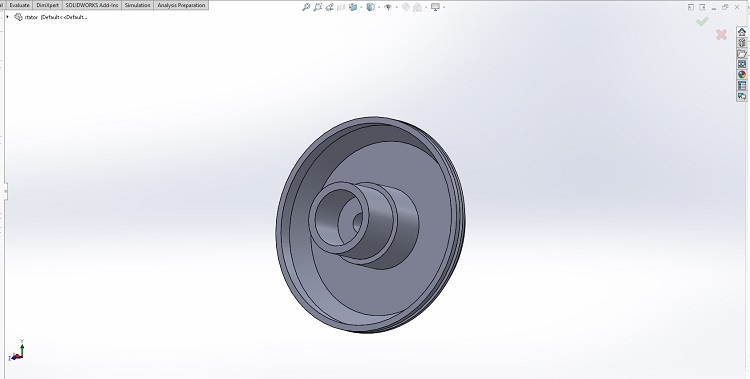Restore down the document window
Viewport: 750px width, 379px height.
725,7
